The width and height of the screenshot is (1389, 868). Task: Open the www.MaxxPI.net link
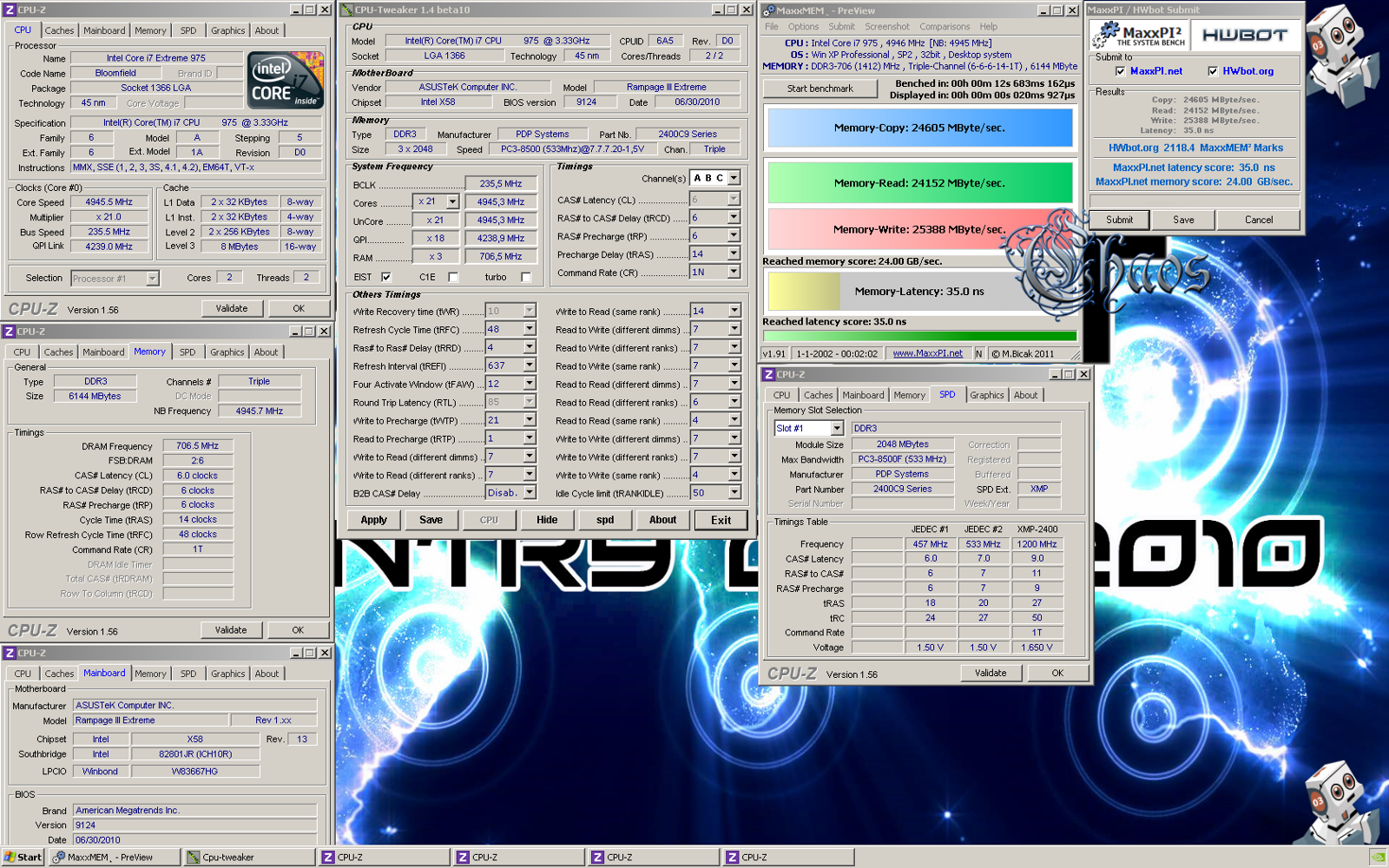pos(927,353)
